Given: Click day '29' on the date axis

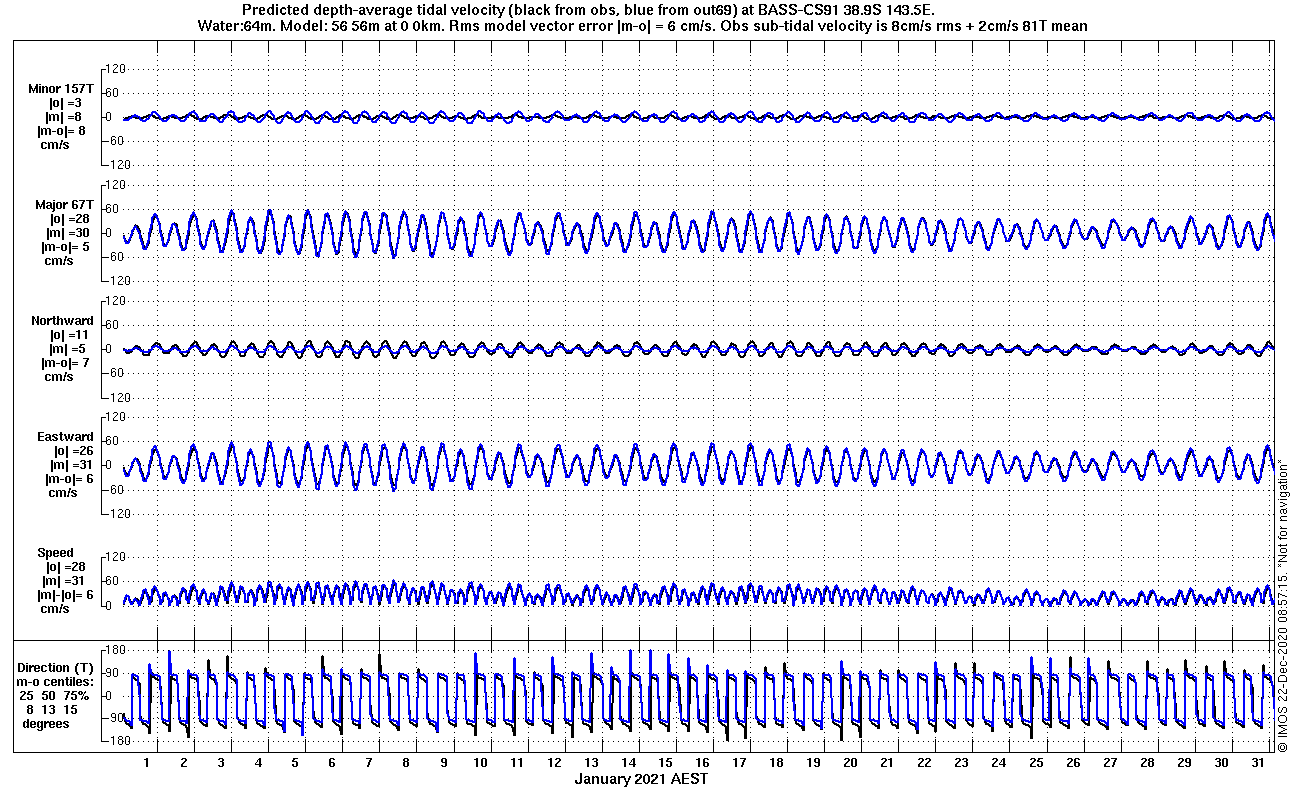Looking at the screenshot, I should pyautogui.click(x=1184, y=762).
